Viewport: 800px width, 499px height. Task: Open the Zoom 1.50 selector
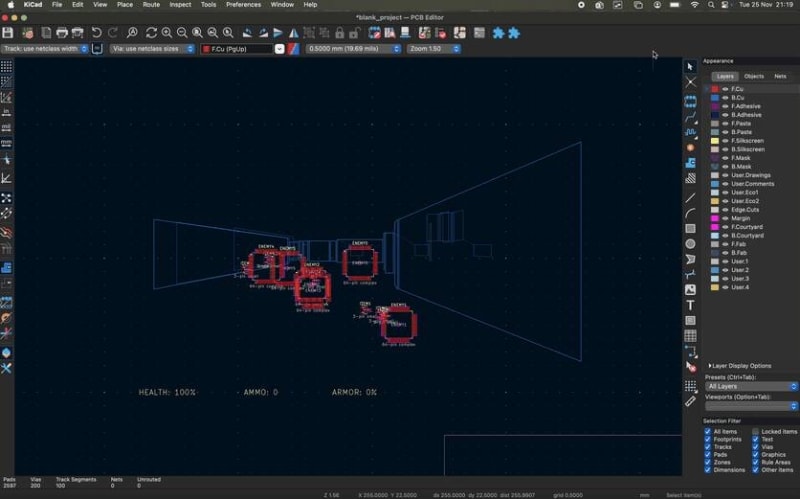pos(433,48)
